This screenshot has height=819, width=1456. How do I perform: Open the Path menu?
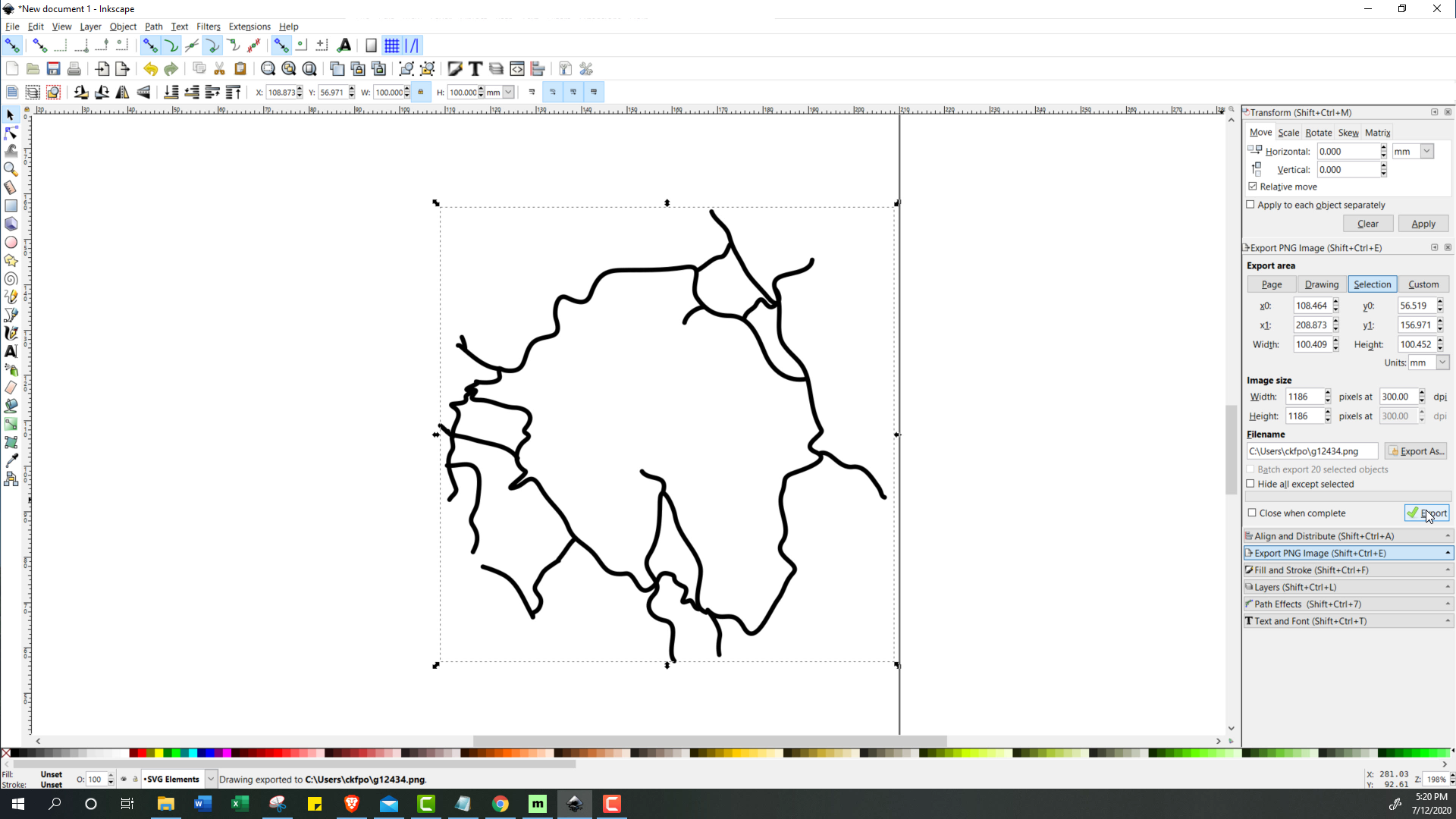tap(154, 27)
